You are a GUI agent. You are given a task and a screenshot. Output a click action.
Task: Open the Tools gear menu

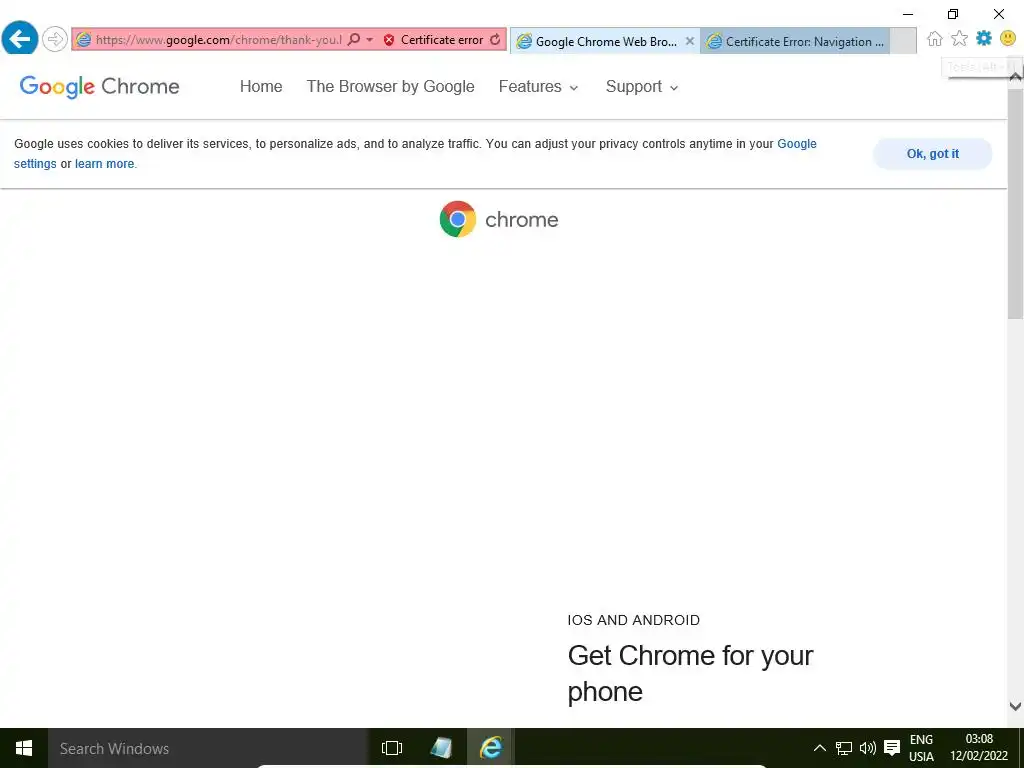[984, 38]
